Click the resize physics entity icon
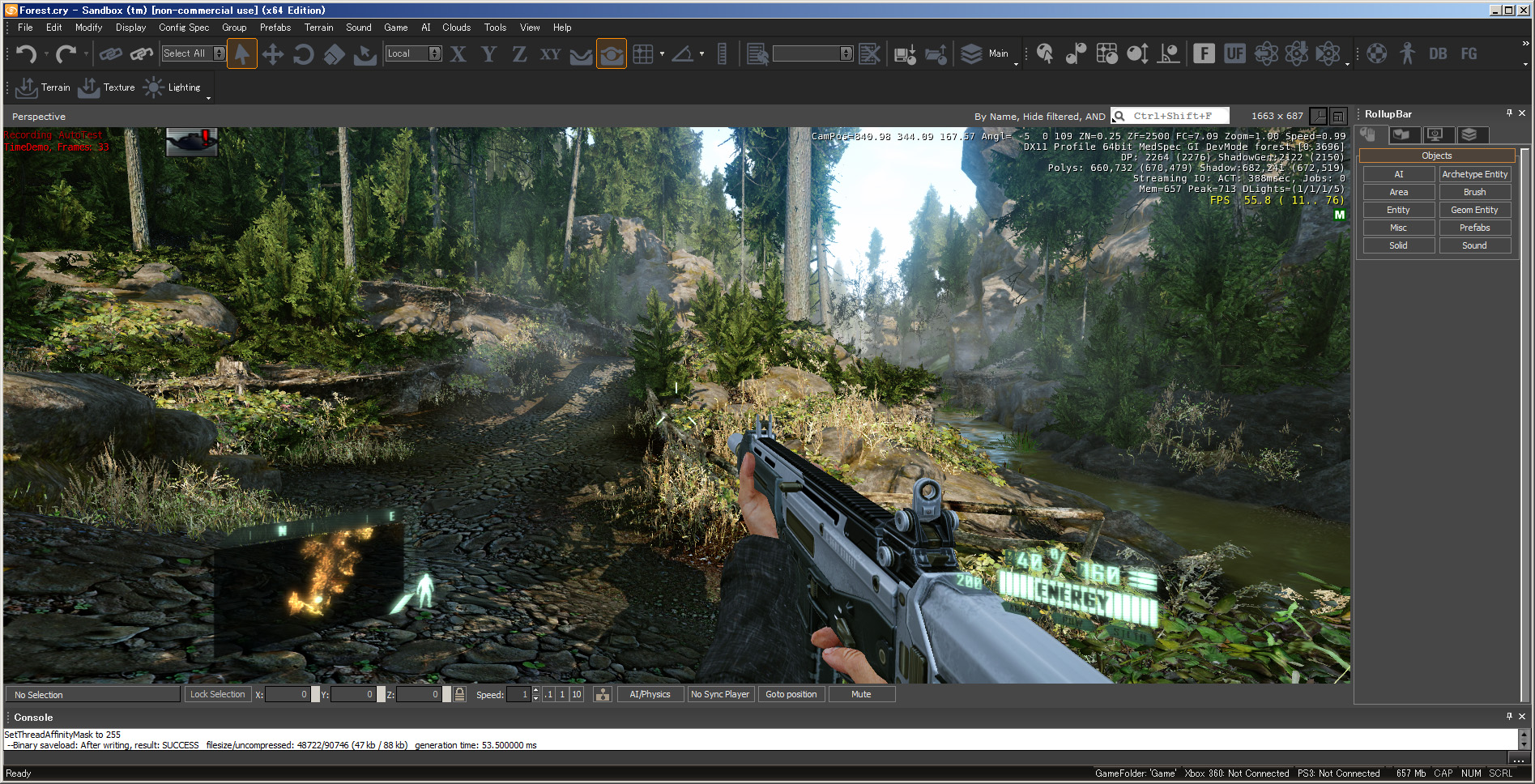This screenshot has height=784, width=1535. point(1137,54)
